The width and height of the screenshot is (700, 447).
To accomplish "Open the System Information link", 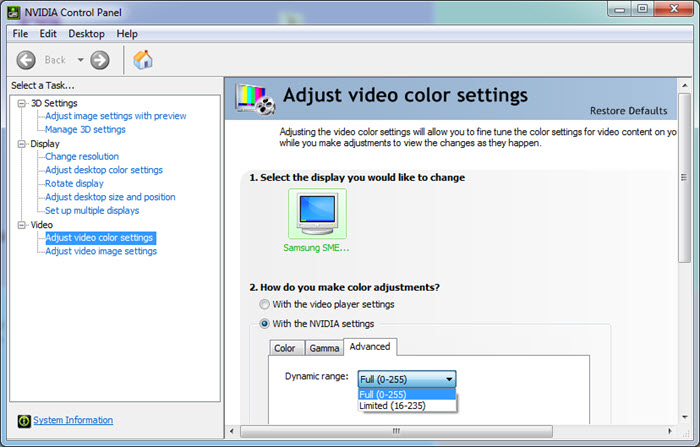I will [x=73, y=420].
